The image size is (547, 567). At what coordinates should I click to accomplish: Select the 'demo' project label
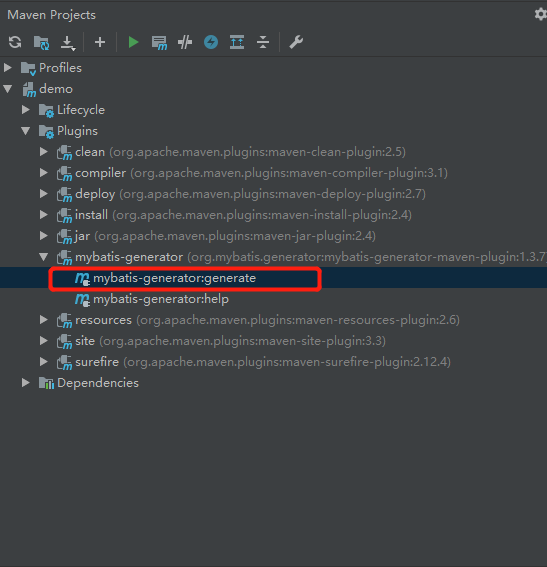click(56, 89)
